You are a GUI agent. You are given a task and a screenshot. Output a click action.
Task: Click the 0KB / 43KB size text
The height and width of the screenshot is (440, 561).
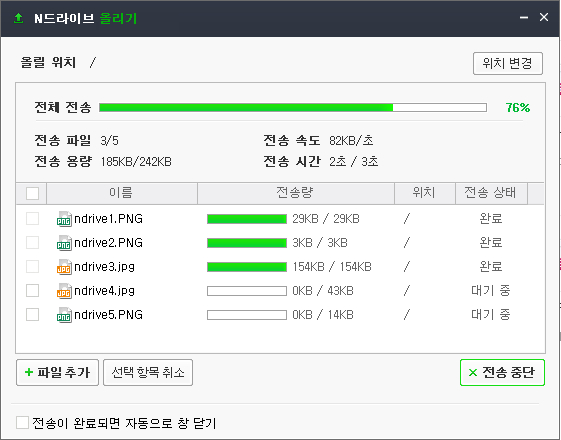click(x=323, y=290)
